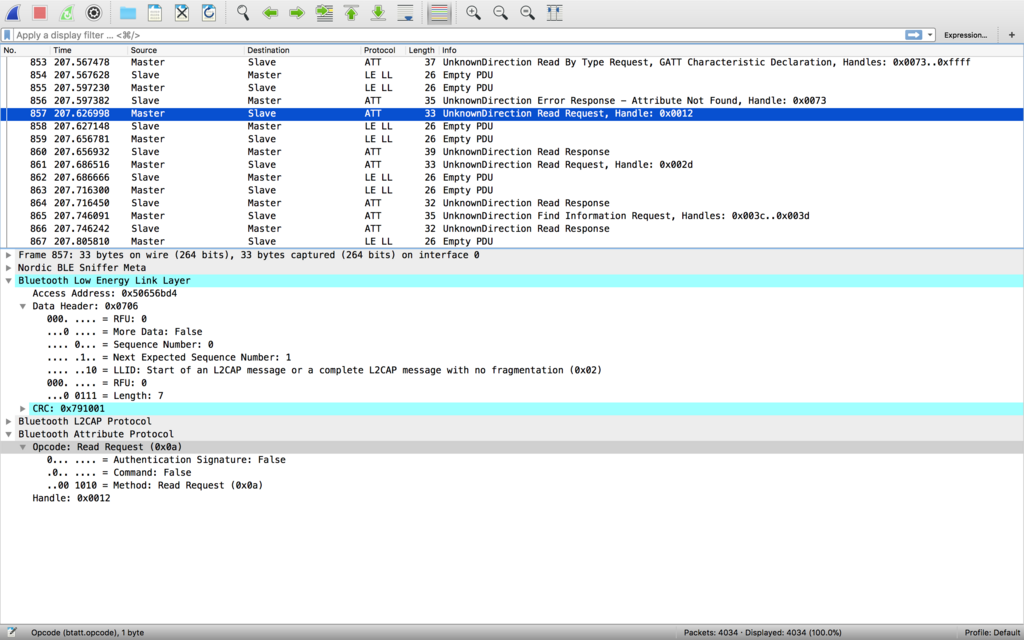Select packet 853 Read By Type Request
The image size is (1024, 640).
(x=512, y=62)
